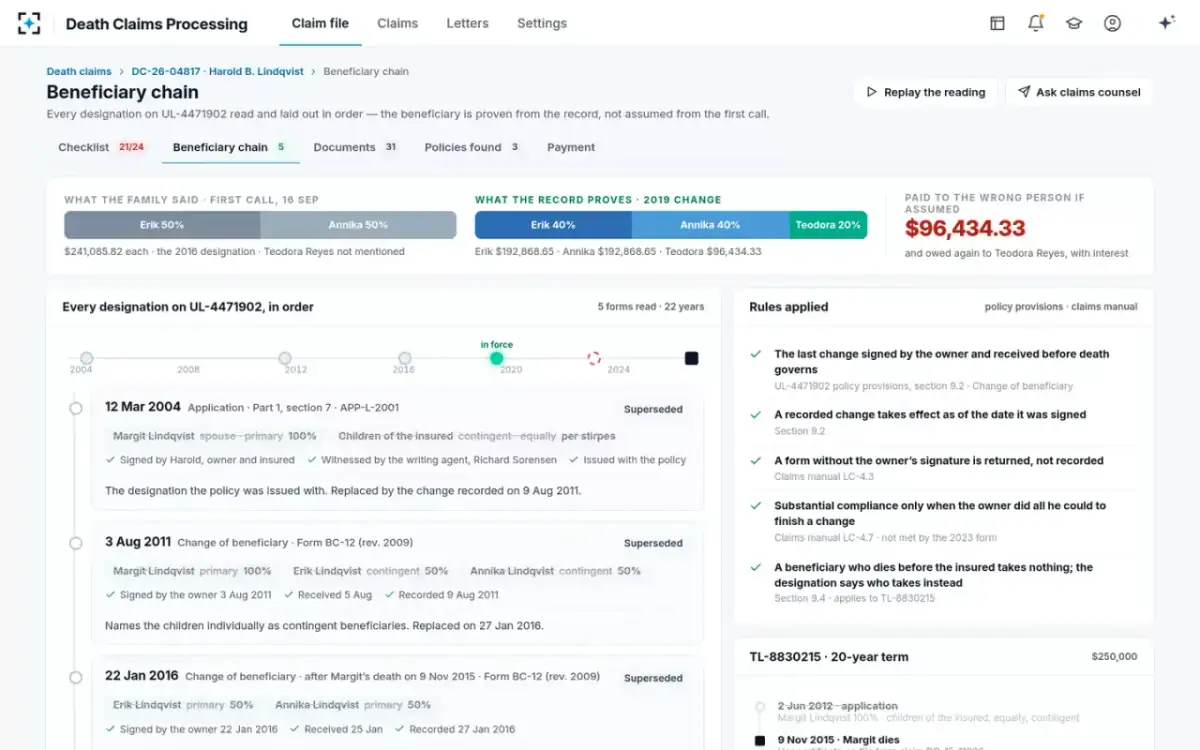
Task: Click the Erik 50% segment in family-said bar
Action: 162,225
